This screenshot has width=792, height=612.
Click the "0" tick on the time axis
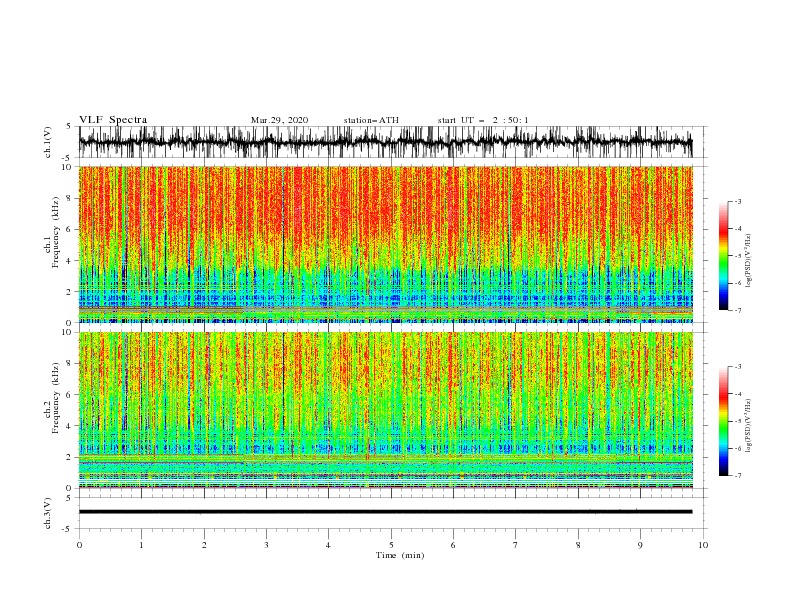(x=79, y=545)
